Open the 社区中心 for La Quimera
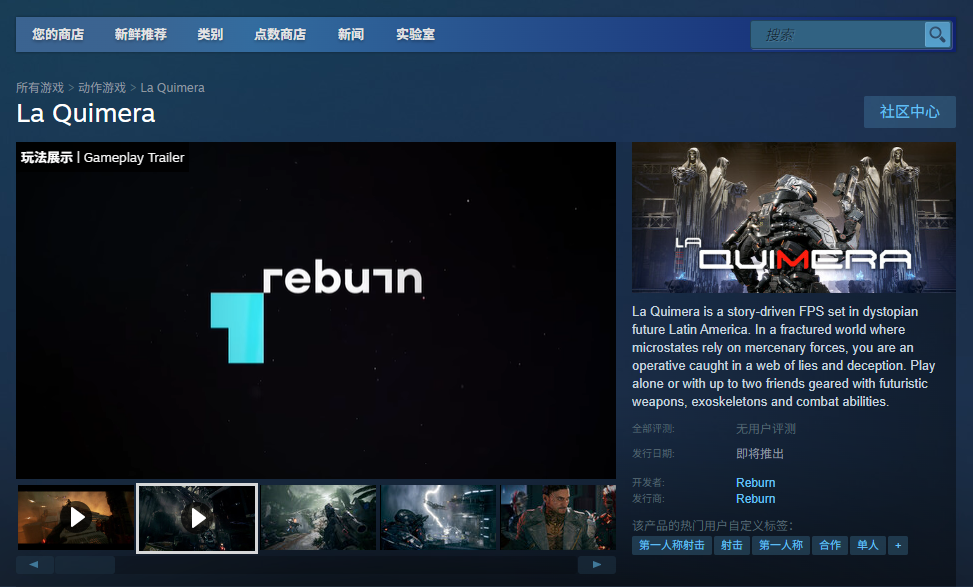Screen dimensions: 973x587 909,112
